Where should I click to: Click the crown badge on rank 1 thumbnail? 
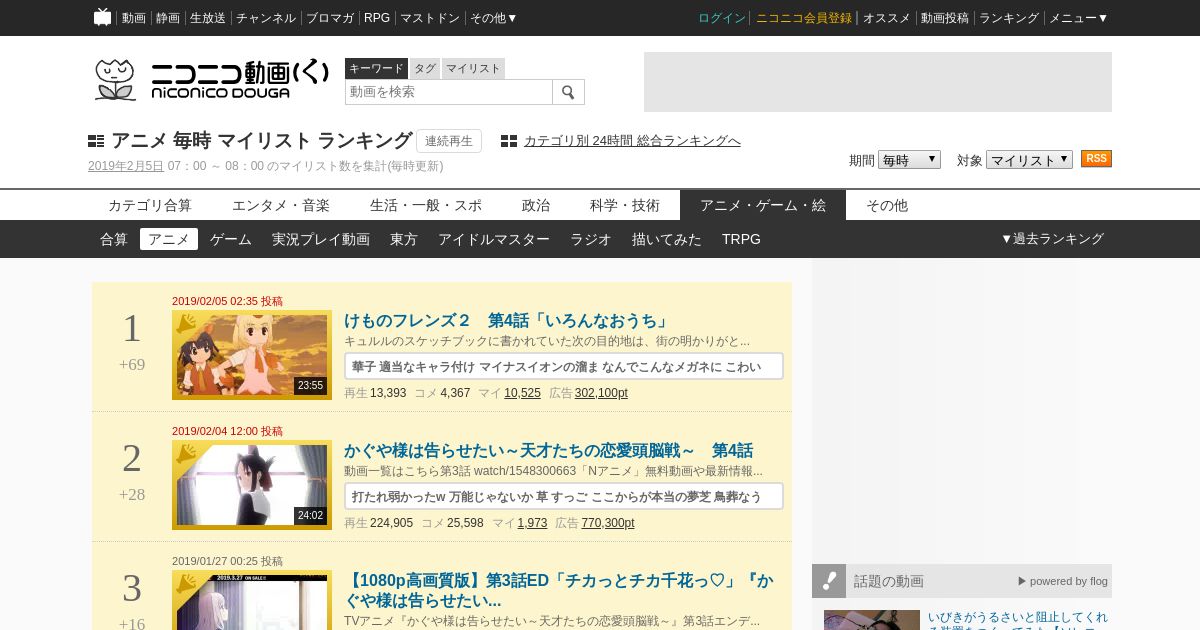(186, 324)
